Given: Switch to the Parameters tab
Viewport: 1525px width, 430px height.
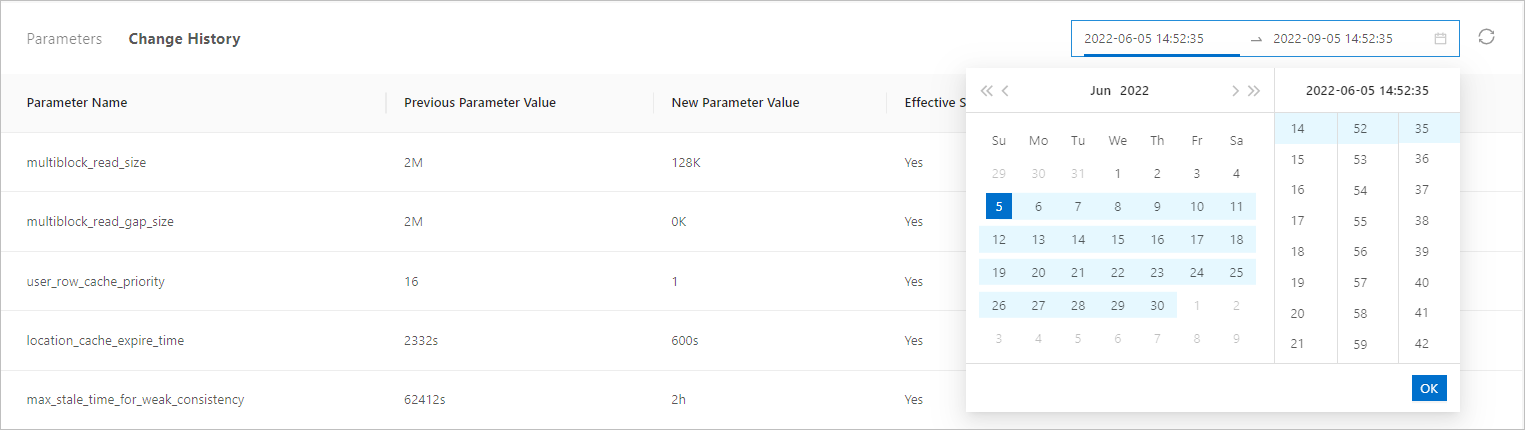Looking at the screenshot, I should coord(64,39).
